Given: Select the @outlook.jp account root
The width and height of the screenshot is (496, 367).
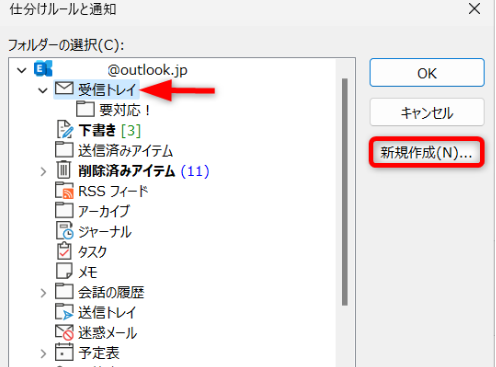Looking at the screenshot, I should click(147, 70).
